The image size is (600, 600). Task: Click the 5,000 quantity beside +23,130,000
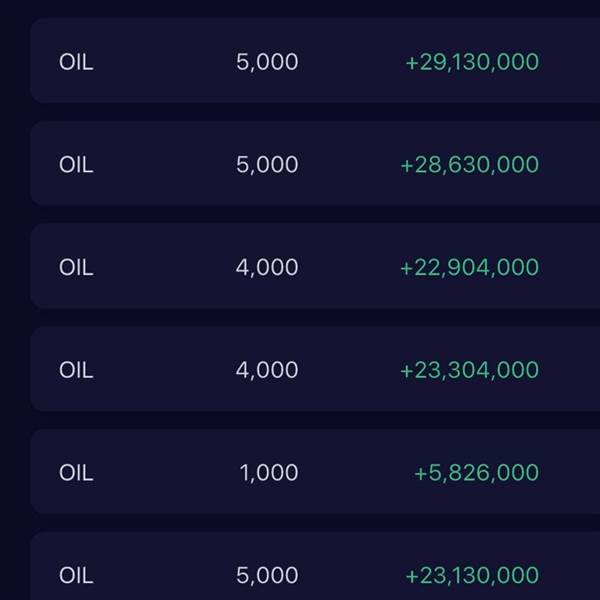(x=267, y=576)
